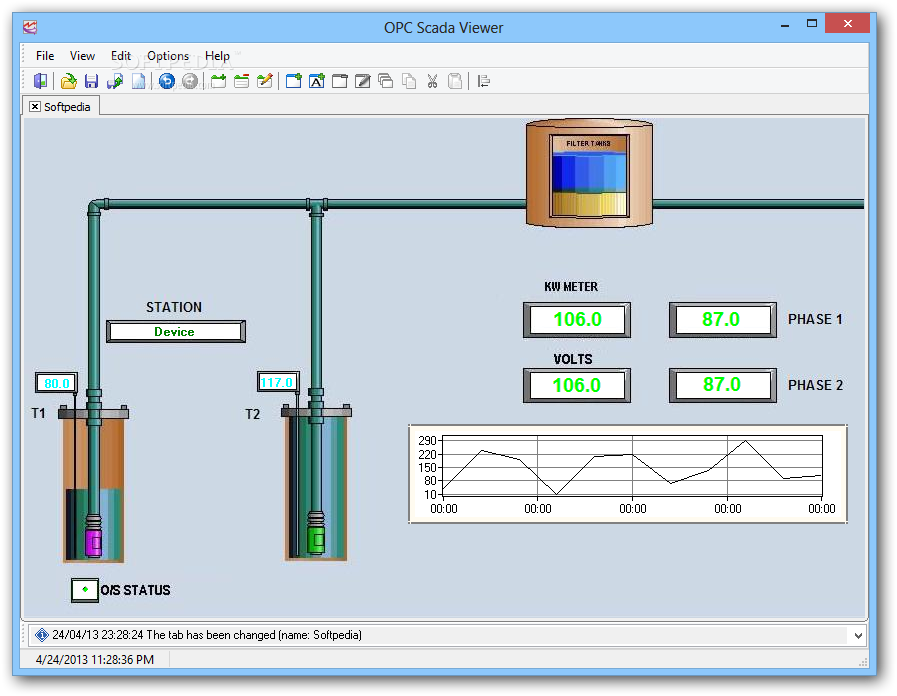
Task: Click the blue info icon in log bar
Action: (41, 635)
